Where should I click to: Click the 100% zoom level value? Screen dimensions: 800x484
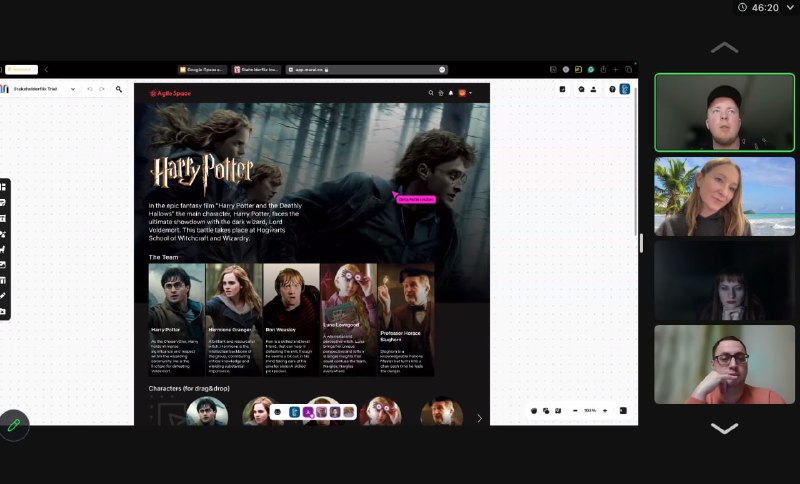590,411
